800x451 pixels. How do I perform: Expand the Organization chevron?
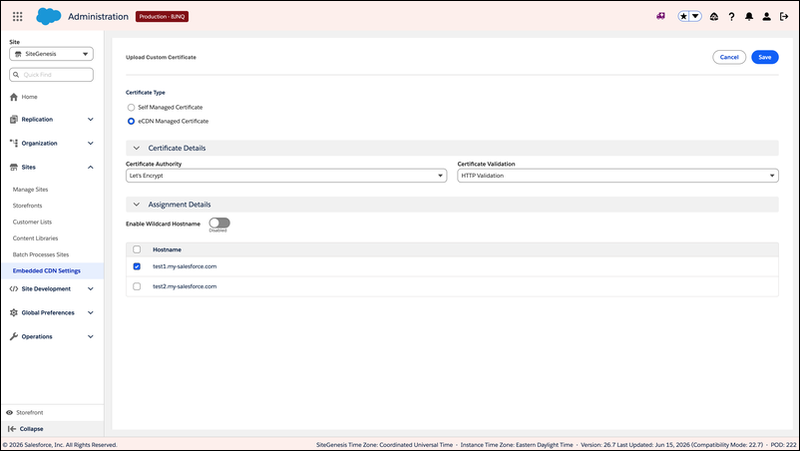pos(90,143)
